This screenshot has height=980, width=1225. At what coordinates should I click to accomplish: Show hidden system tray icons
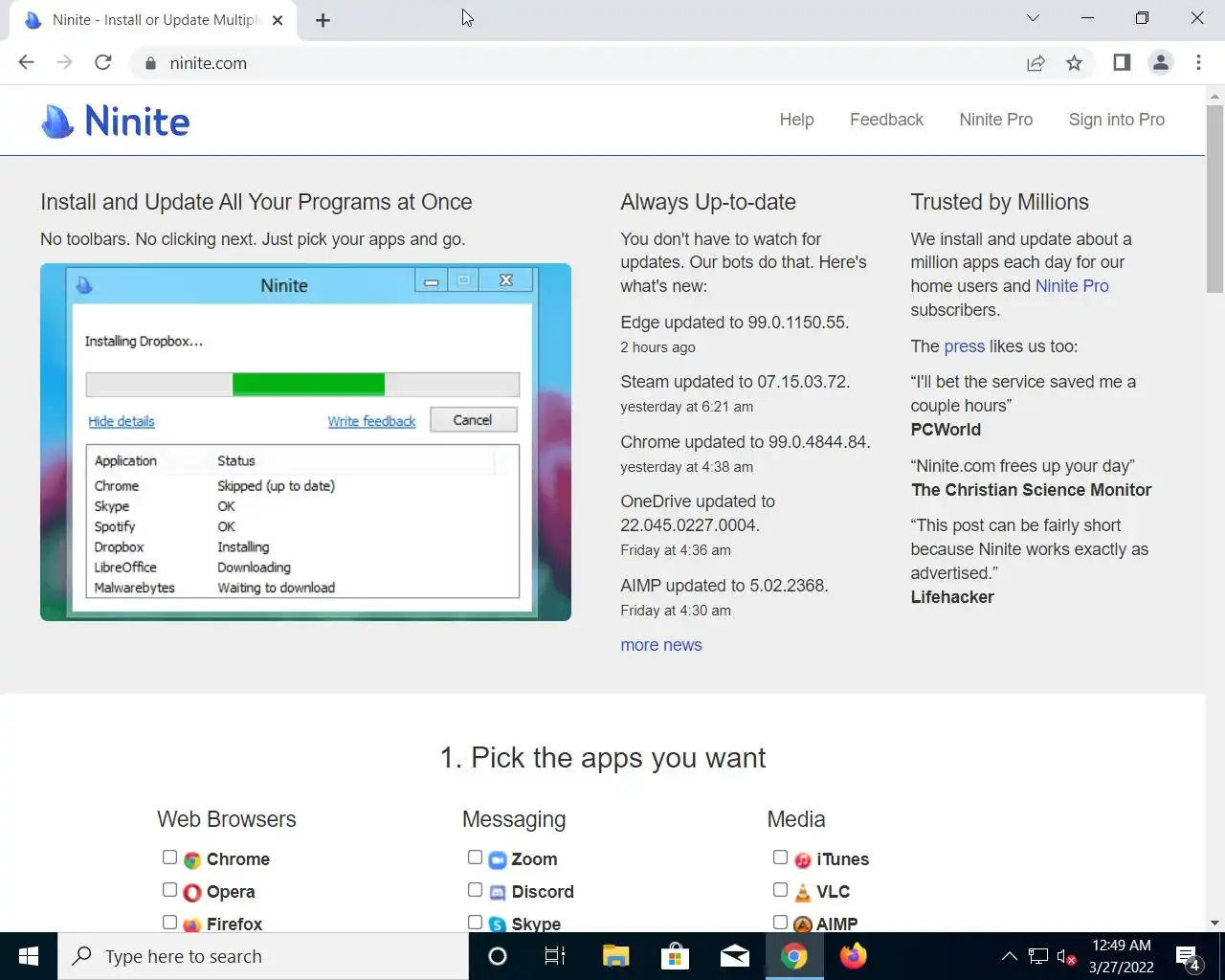click(1009, 956)
